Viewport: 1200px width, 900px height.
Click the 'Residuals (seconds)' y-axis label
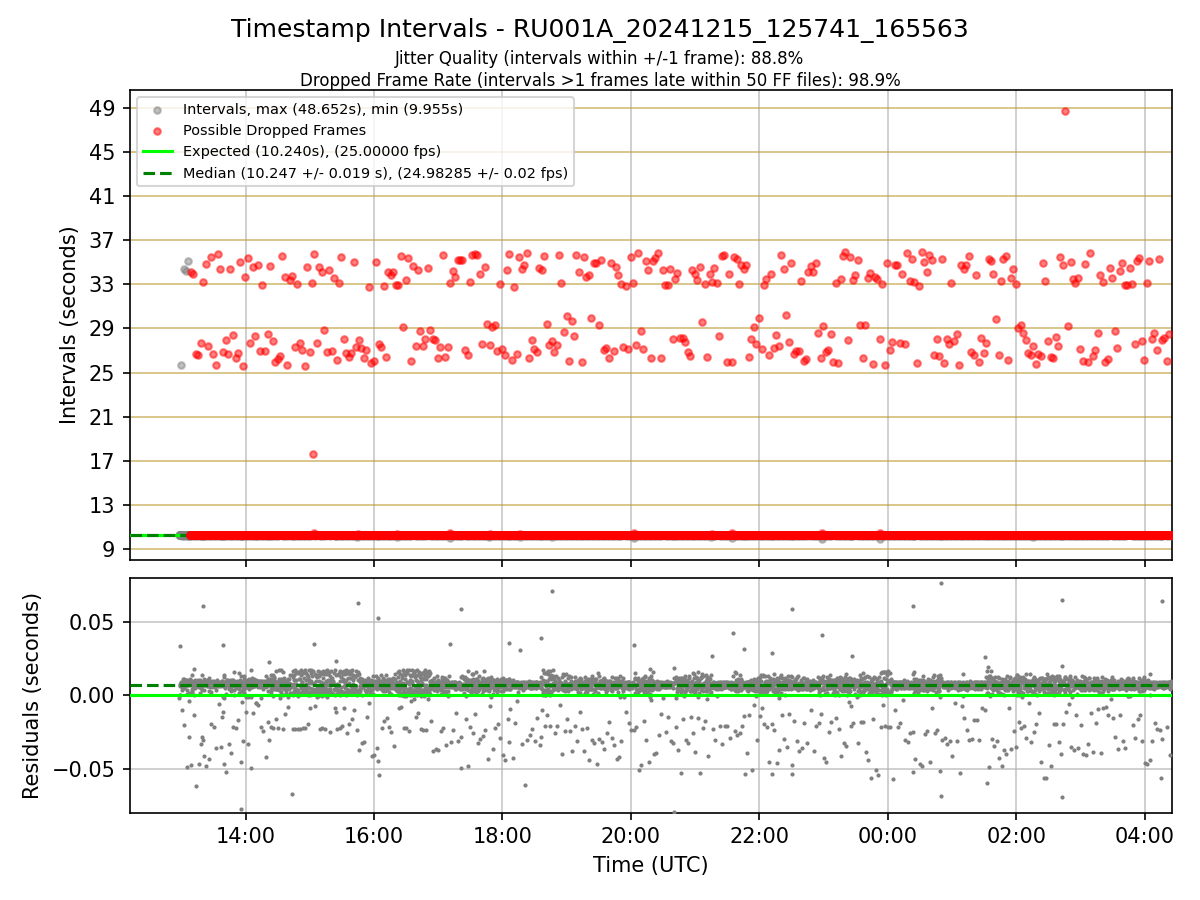pyautogui.click(x=31, y=696)
